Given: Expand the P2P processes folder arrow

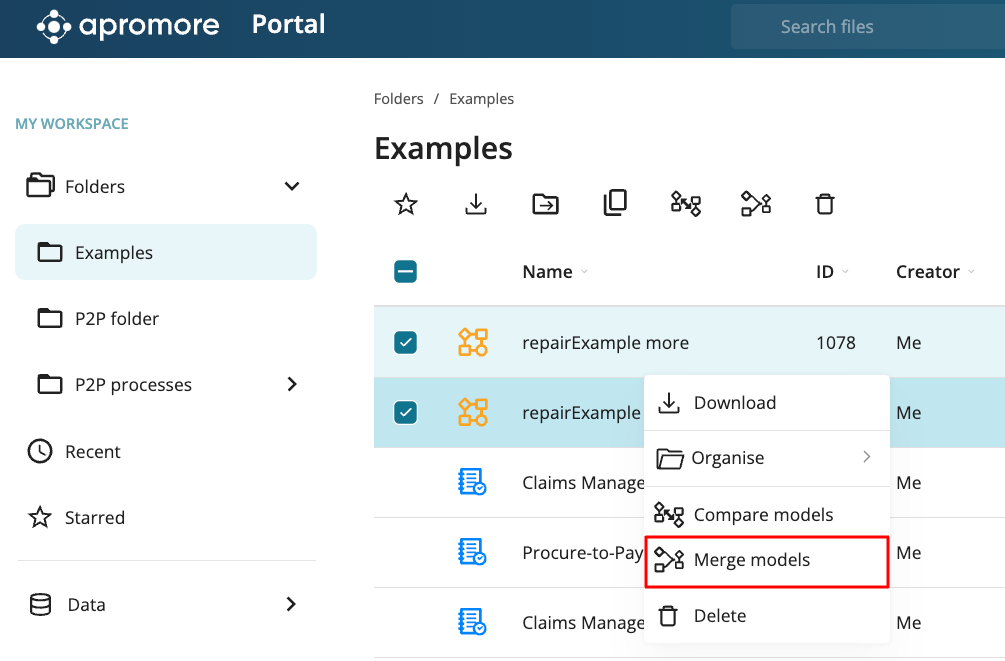Looking at the screenshot, I should (x=292, y=384).
